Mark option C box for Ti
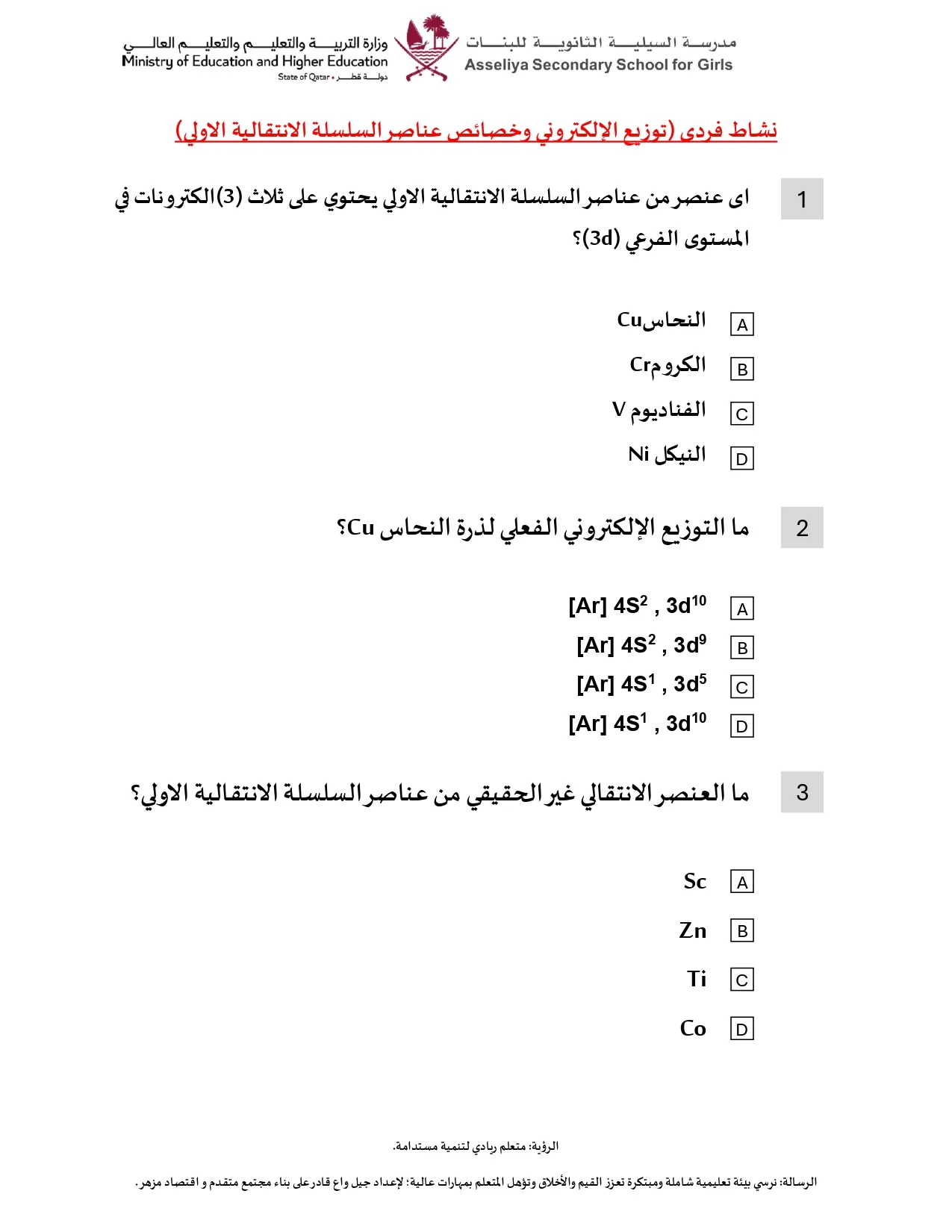The image size is (952, 1232). (741, 980)
